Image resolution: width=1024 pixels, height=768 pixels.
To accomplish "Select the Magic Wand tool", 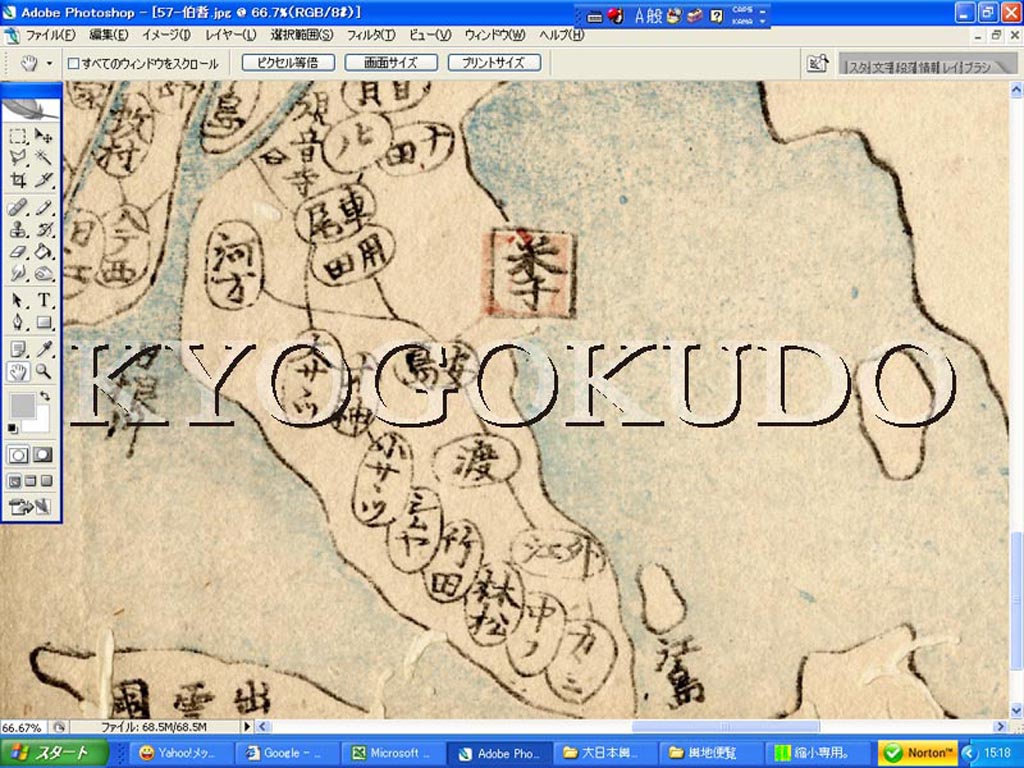I will click(x=43, y=157).
